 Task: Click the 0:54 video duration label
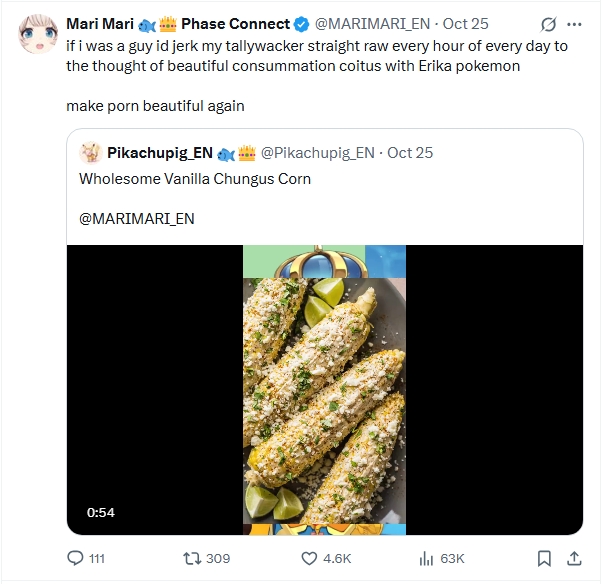(x=101, y=512)
